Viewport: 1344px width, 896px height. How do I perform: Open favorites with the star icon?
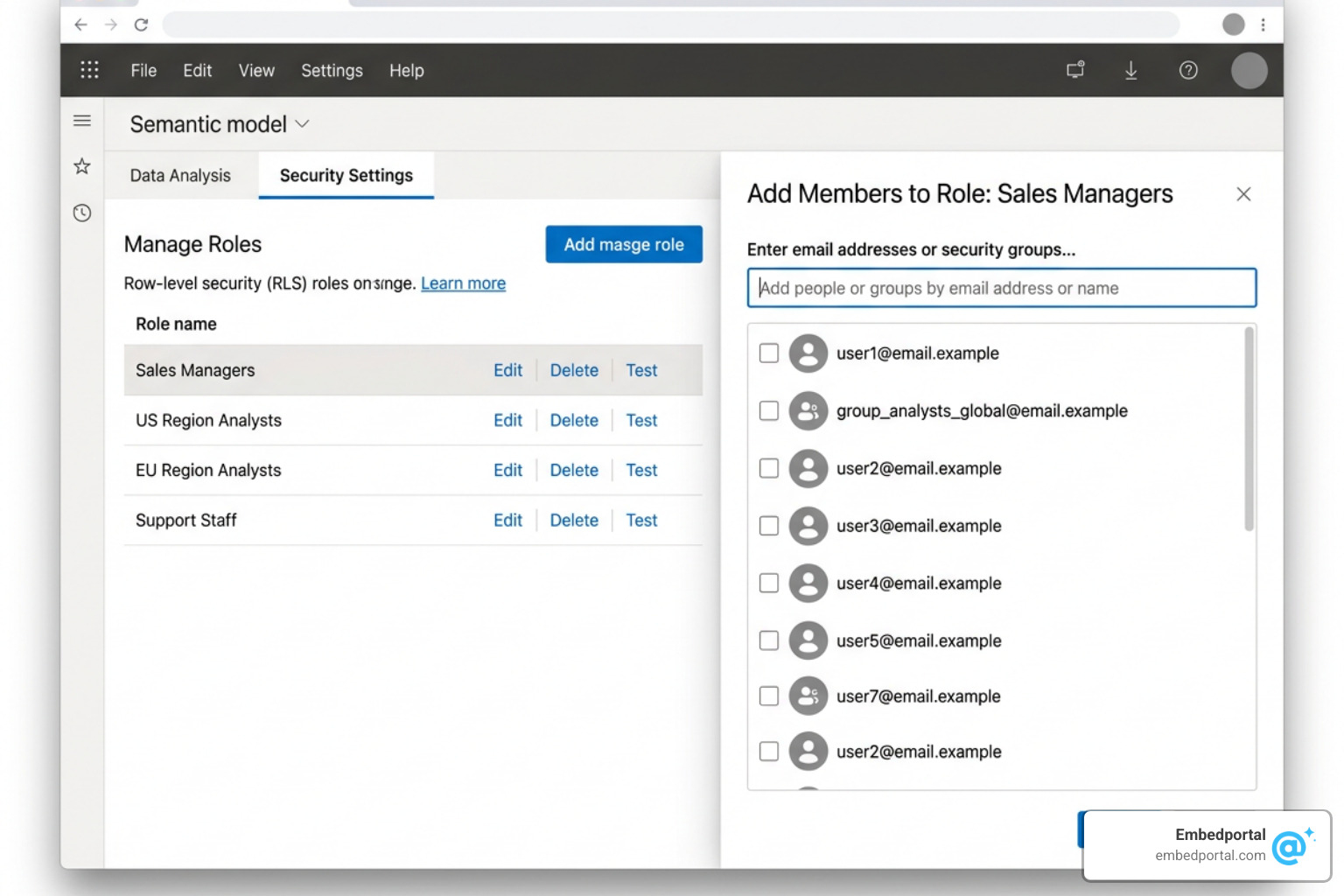(x=82, y=166)
